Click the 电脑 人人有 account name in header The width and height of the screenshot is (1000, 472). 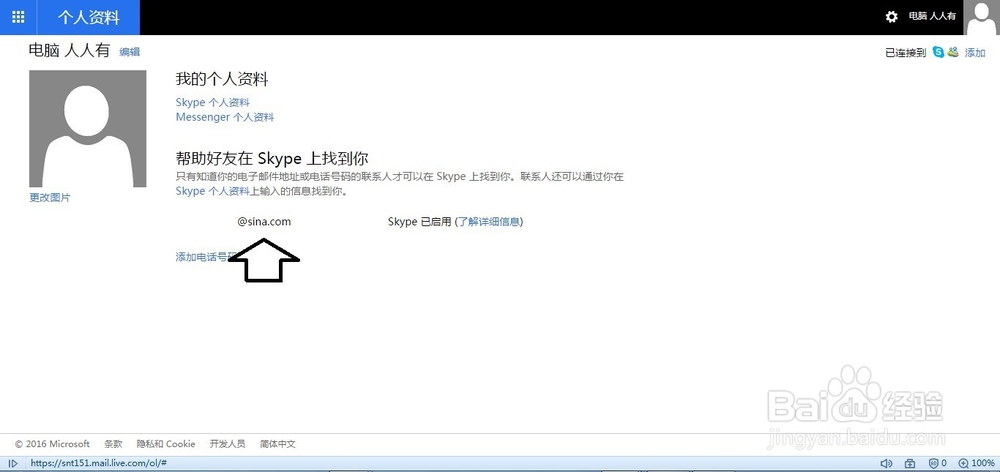pyautogui.click(x=932, y=16)
